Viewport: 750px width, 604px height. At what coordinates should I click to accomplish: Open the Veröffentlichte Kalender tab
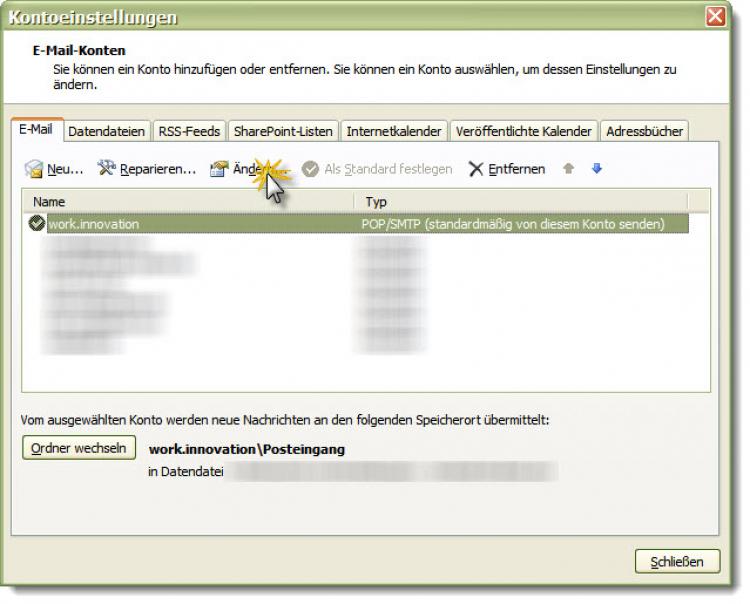(524, 131)
